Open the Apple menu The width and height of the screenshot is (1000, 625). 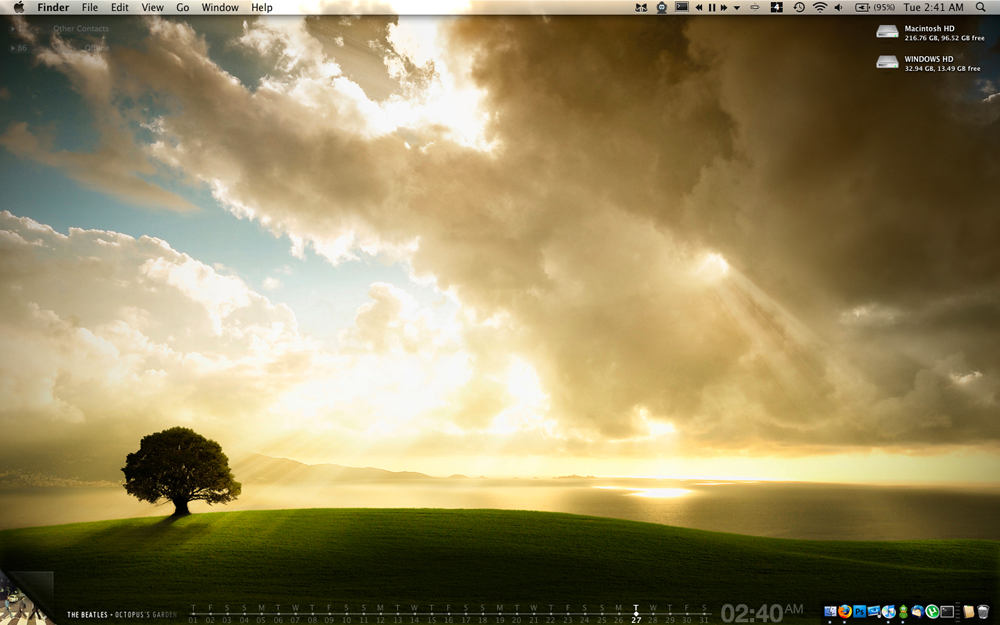coord(18,7)
